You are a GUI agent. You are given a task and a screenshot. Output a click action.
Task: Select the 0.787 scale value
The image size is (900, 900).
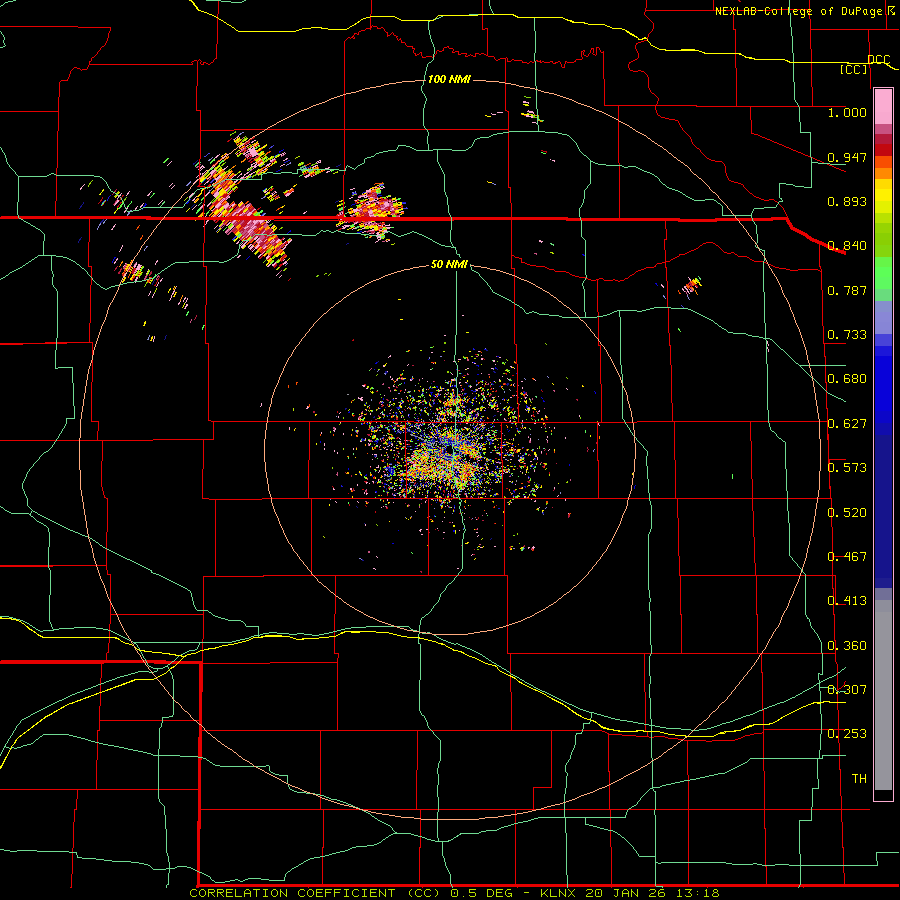click(x=847, y=290)
